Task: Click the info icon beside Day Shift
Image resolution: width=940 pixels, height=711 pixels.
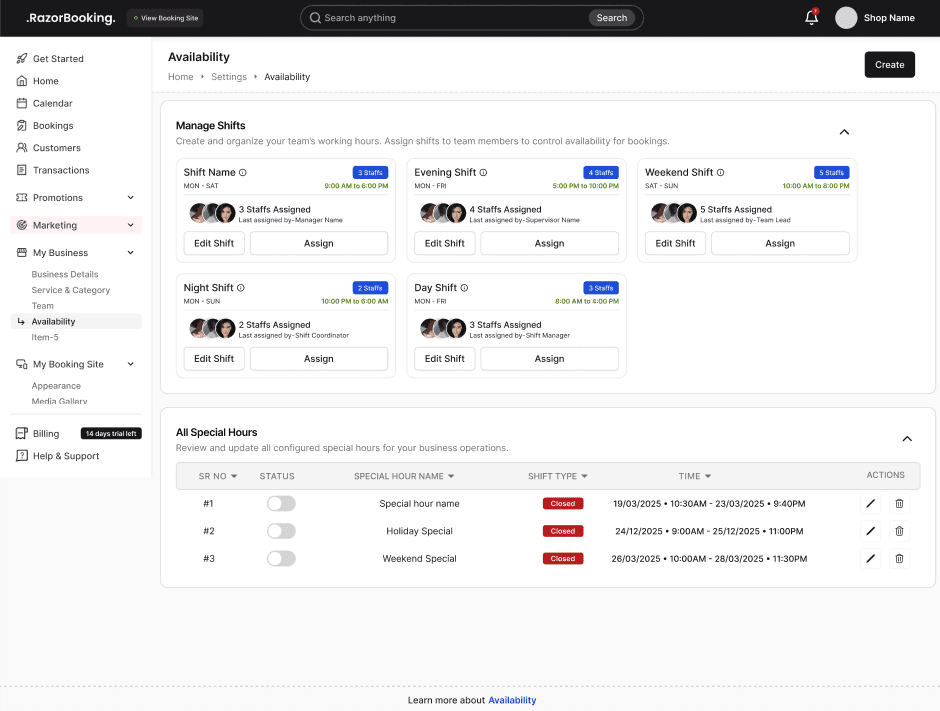Action: 464,288
